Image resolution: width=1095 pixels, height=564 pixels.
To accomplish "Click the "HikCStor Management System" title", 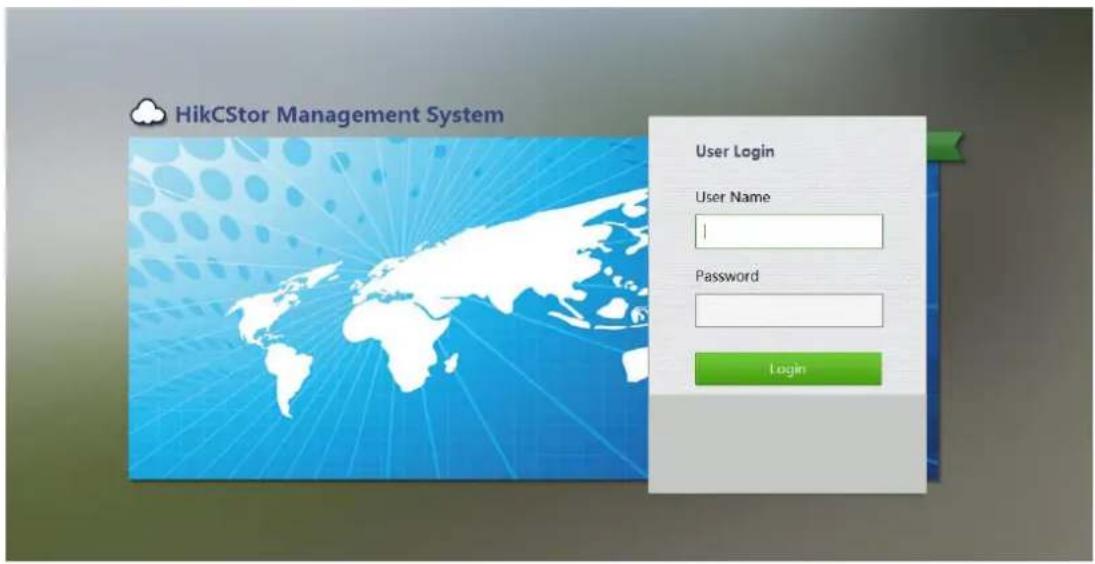I will pyautogui.click(x=339, y=114).
